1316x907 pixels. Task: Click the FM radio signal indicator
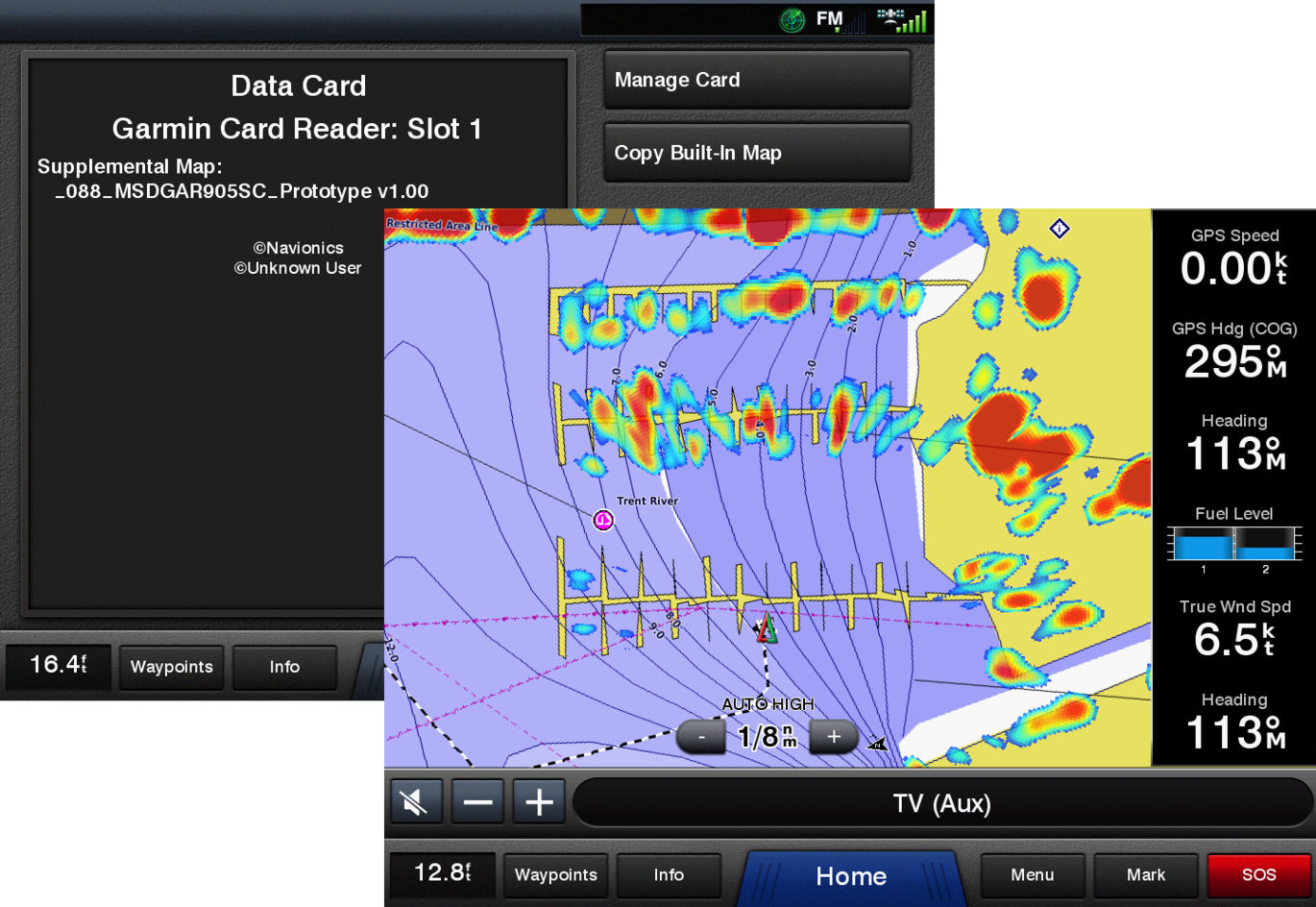point(840,20)
